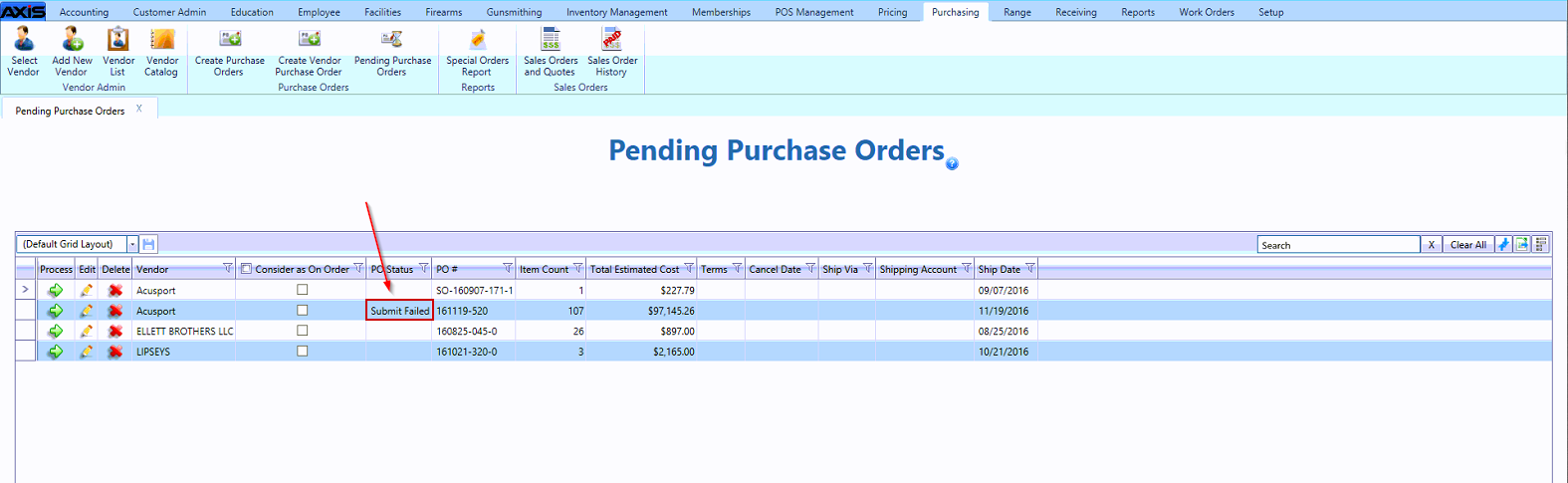
Task: Toggle Consider as On Order header checkbox
Action: click(x=246, y=269)
